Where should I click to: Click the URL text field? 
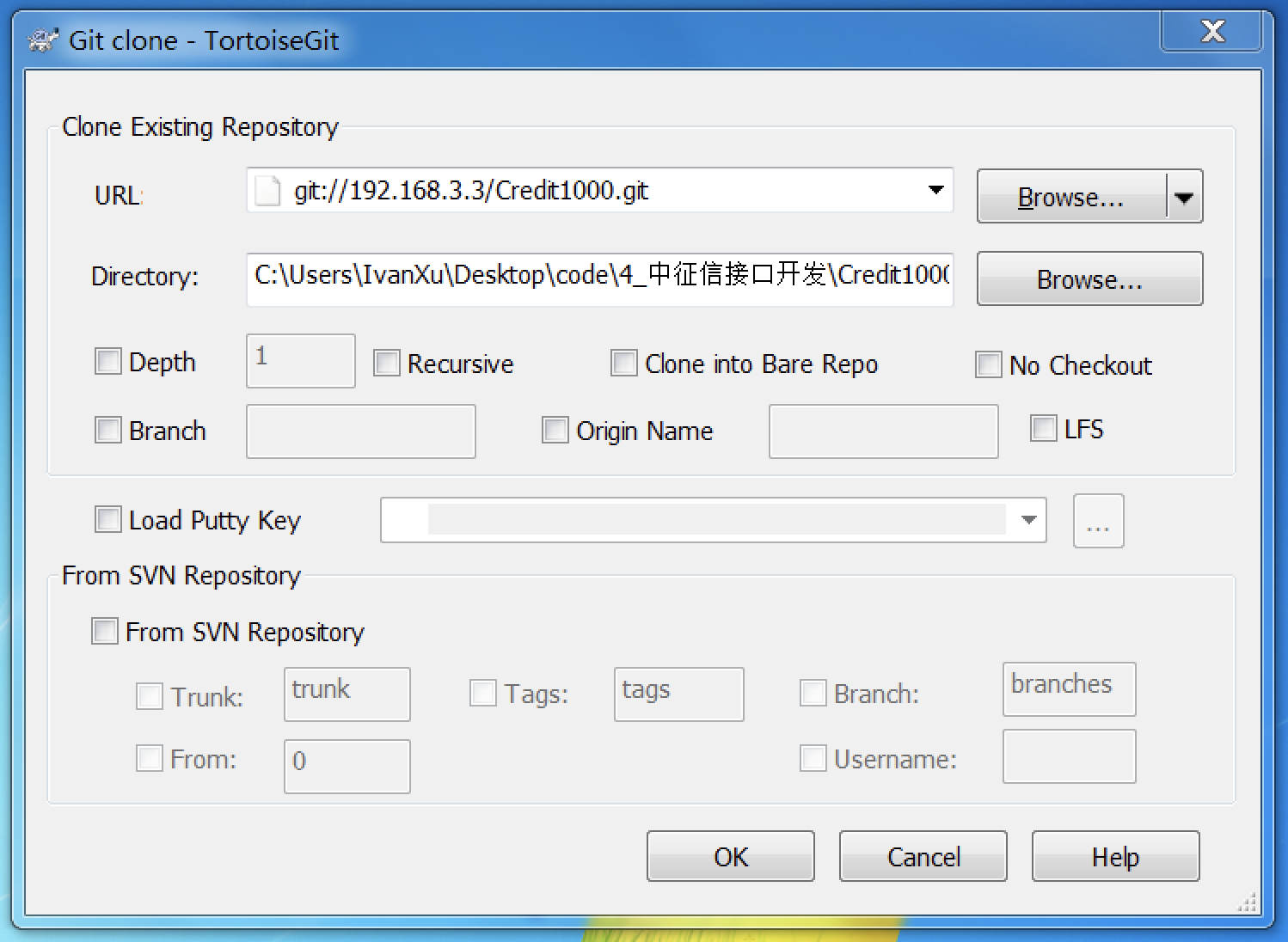(x=600, y=190)
